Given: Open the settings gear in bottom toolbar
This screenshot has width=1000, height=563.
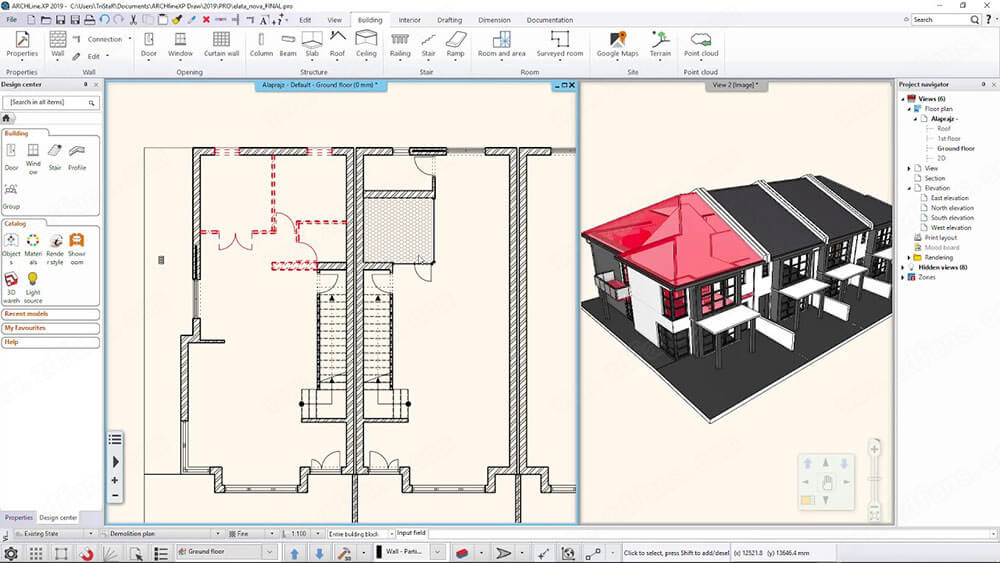Looking at the screenshot, I should (x=11, y=553).
